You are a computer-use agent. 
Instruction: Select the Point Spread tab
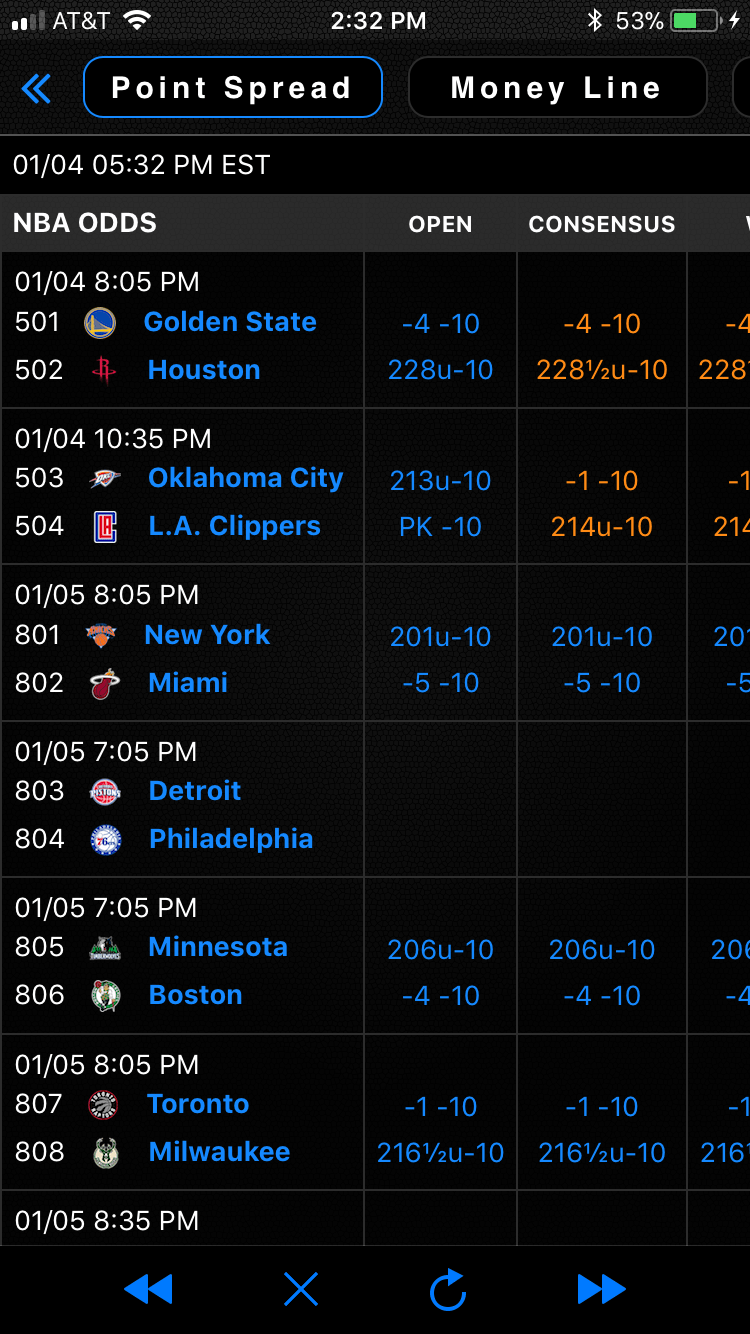click(x=232, y=88)
